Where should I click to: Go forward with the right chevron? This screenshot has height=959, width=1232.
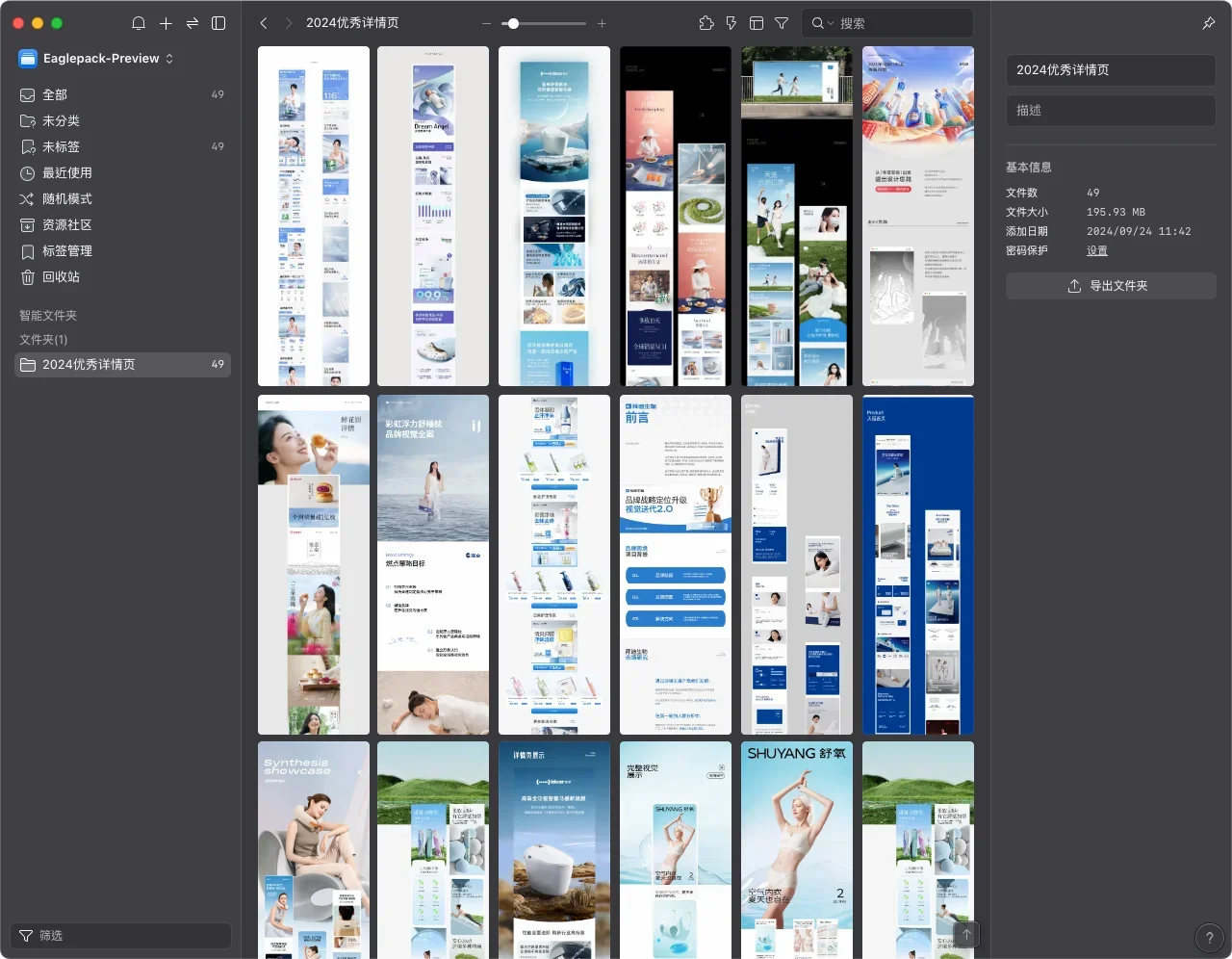[x=288, y=23]
